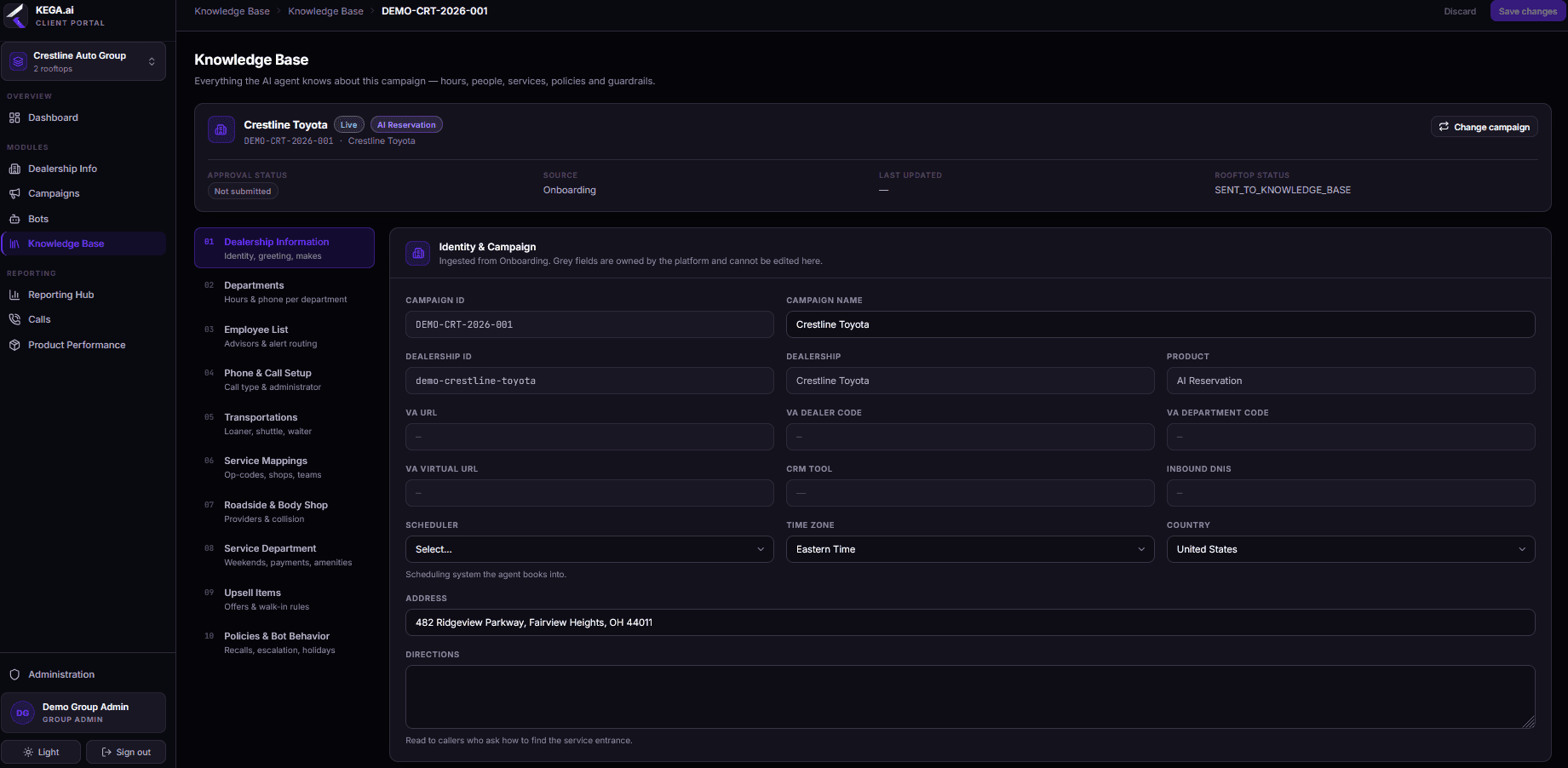Switch to Policies & Bot Behavior section
This screenshot has height=768, width=1568.
[284, 643]
